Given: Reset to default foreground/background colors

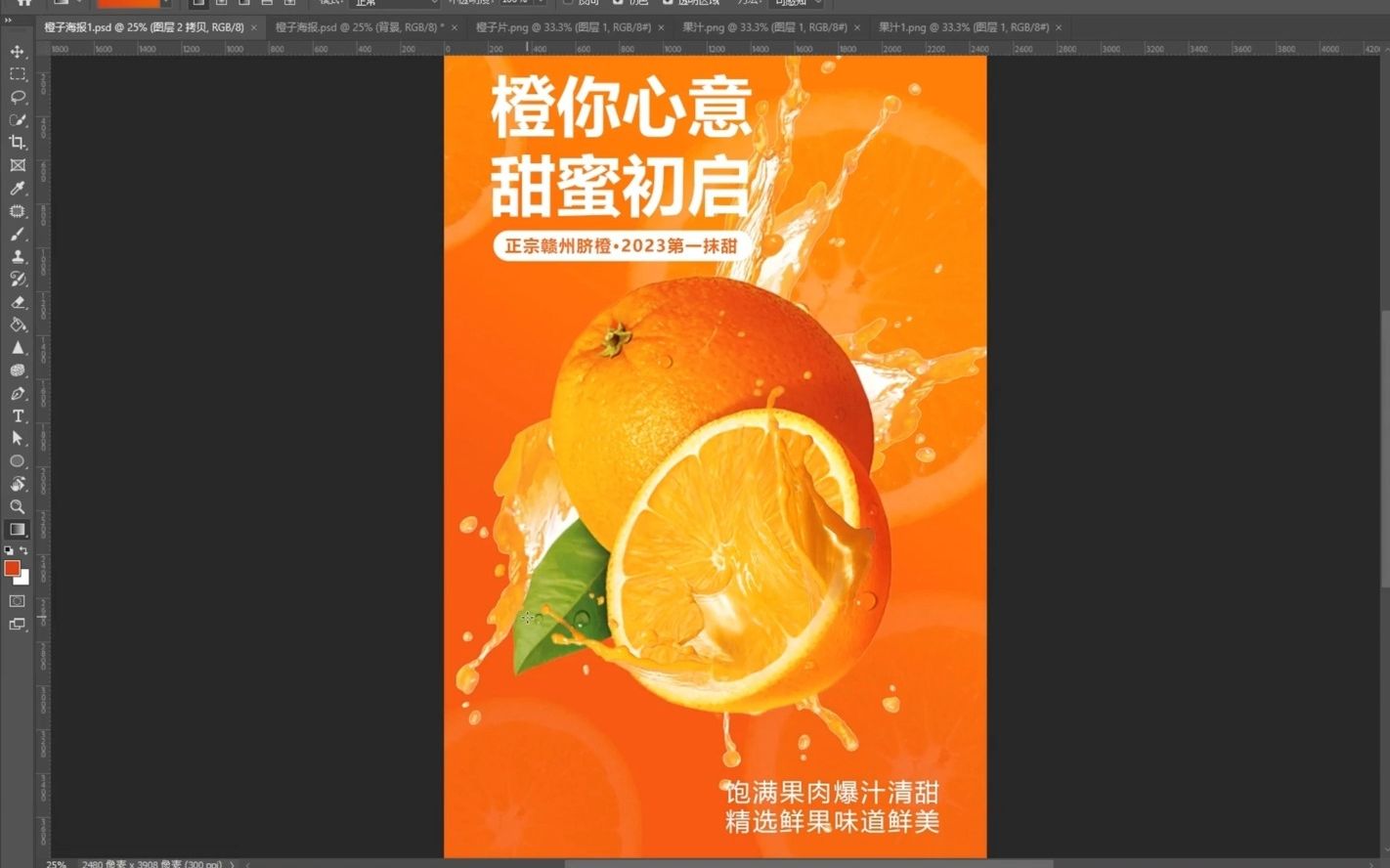Looking at the screenshot, I should (9, 551).
